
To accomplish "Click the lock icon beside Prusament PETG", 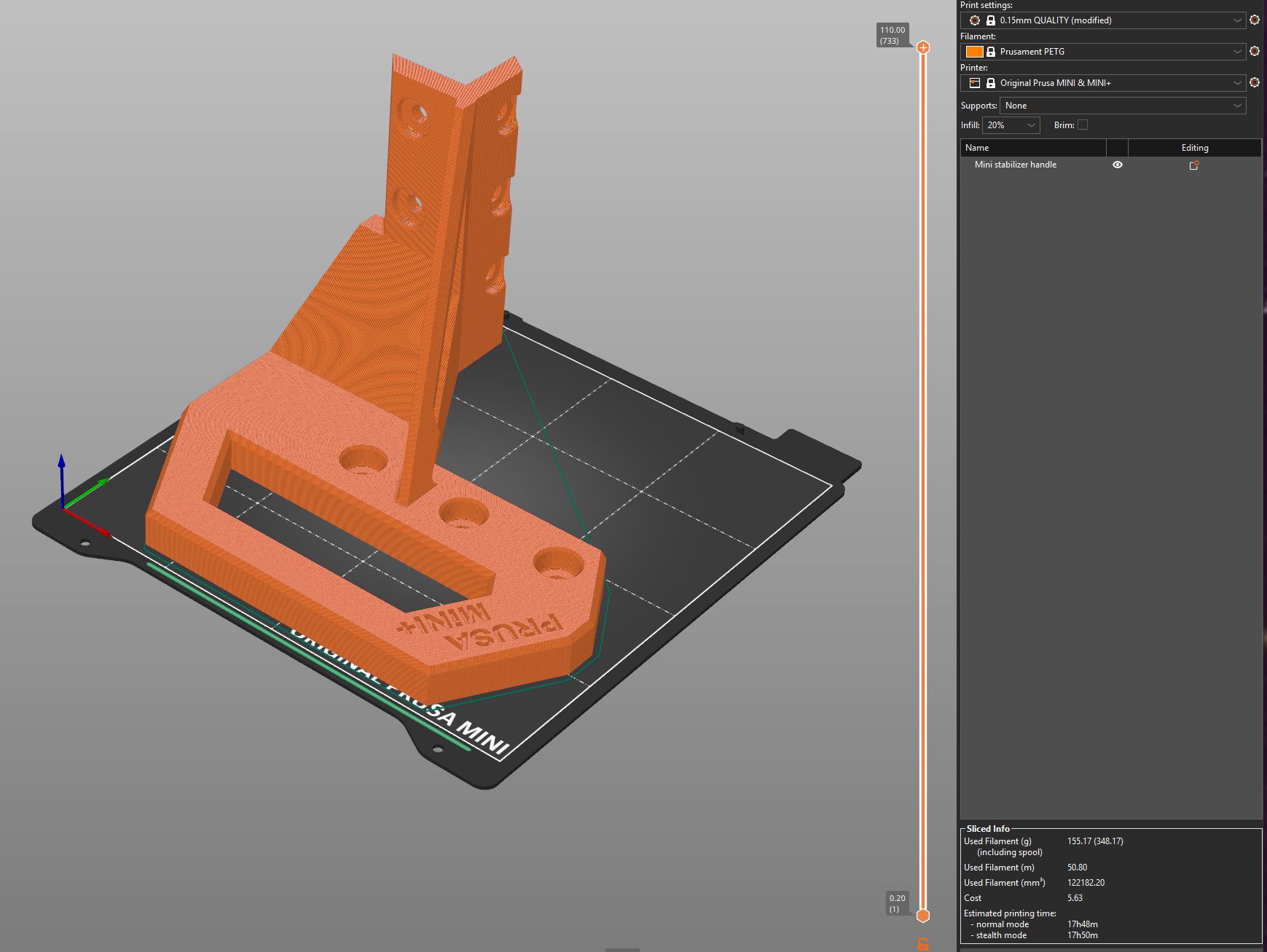I will [x=991, y=52].
